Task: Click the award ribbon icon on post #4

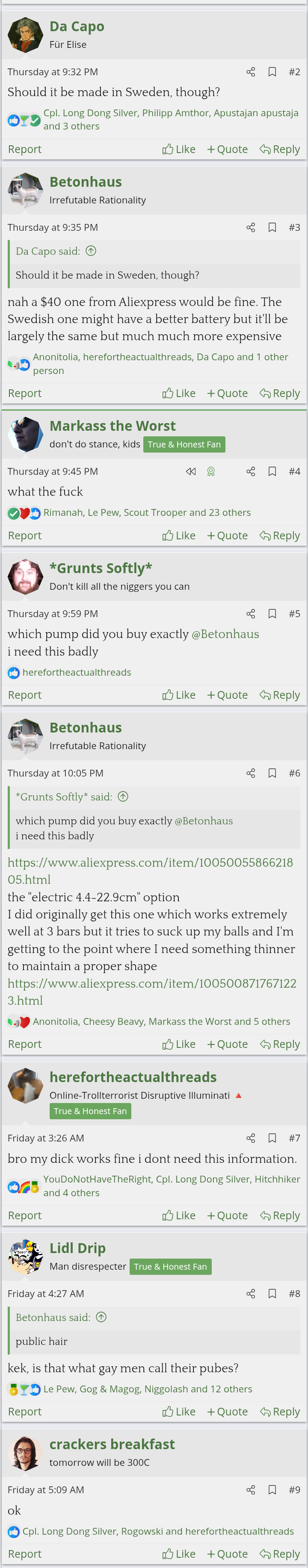Action: point(210,471)
